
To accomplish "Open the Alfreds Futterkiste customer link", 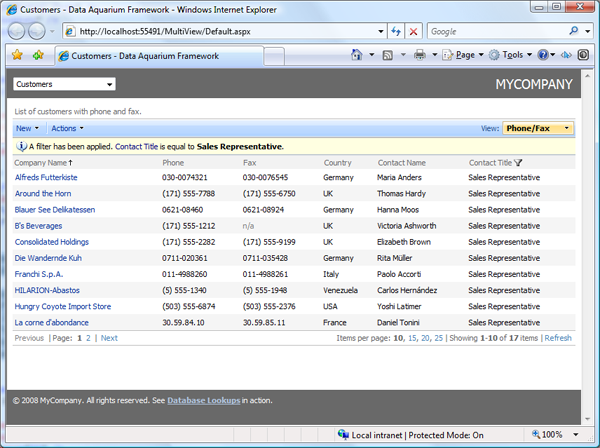I will (46, 177).
